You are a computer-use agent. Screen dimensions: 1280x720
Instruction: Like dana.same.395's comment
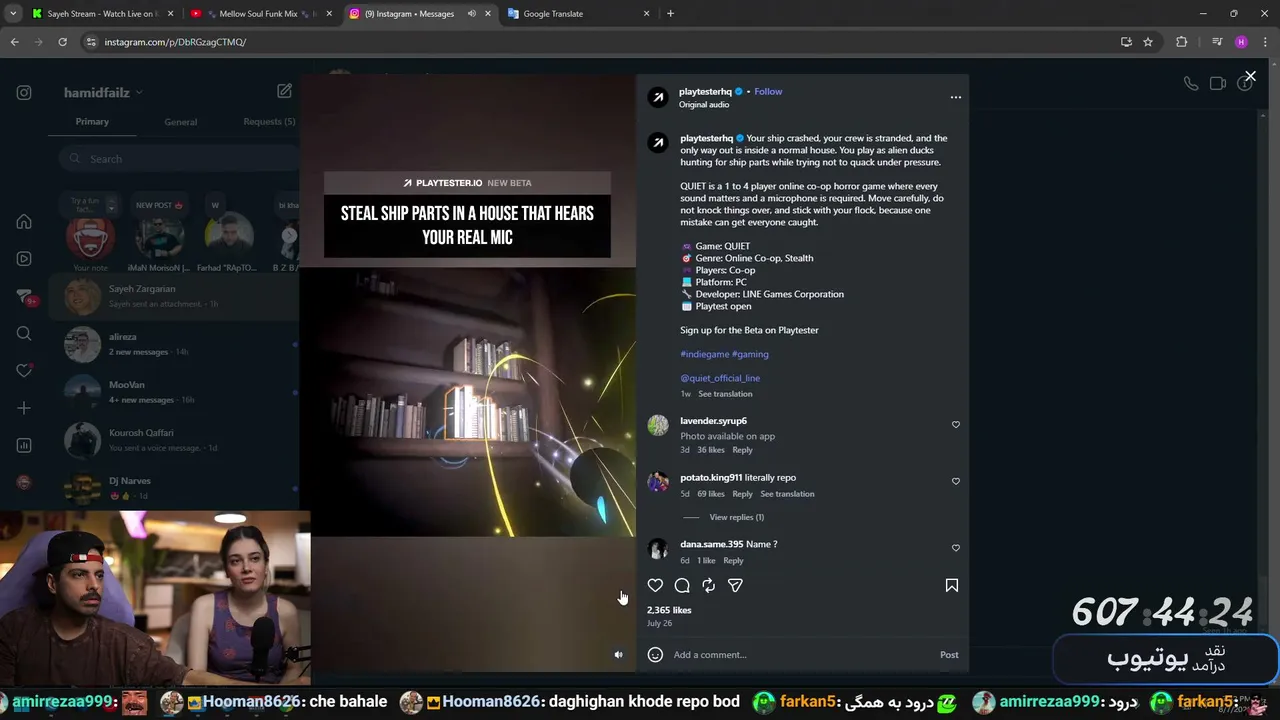pos(956,548)
